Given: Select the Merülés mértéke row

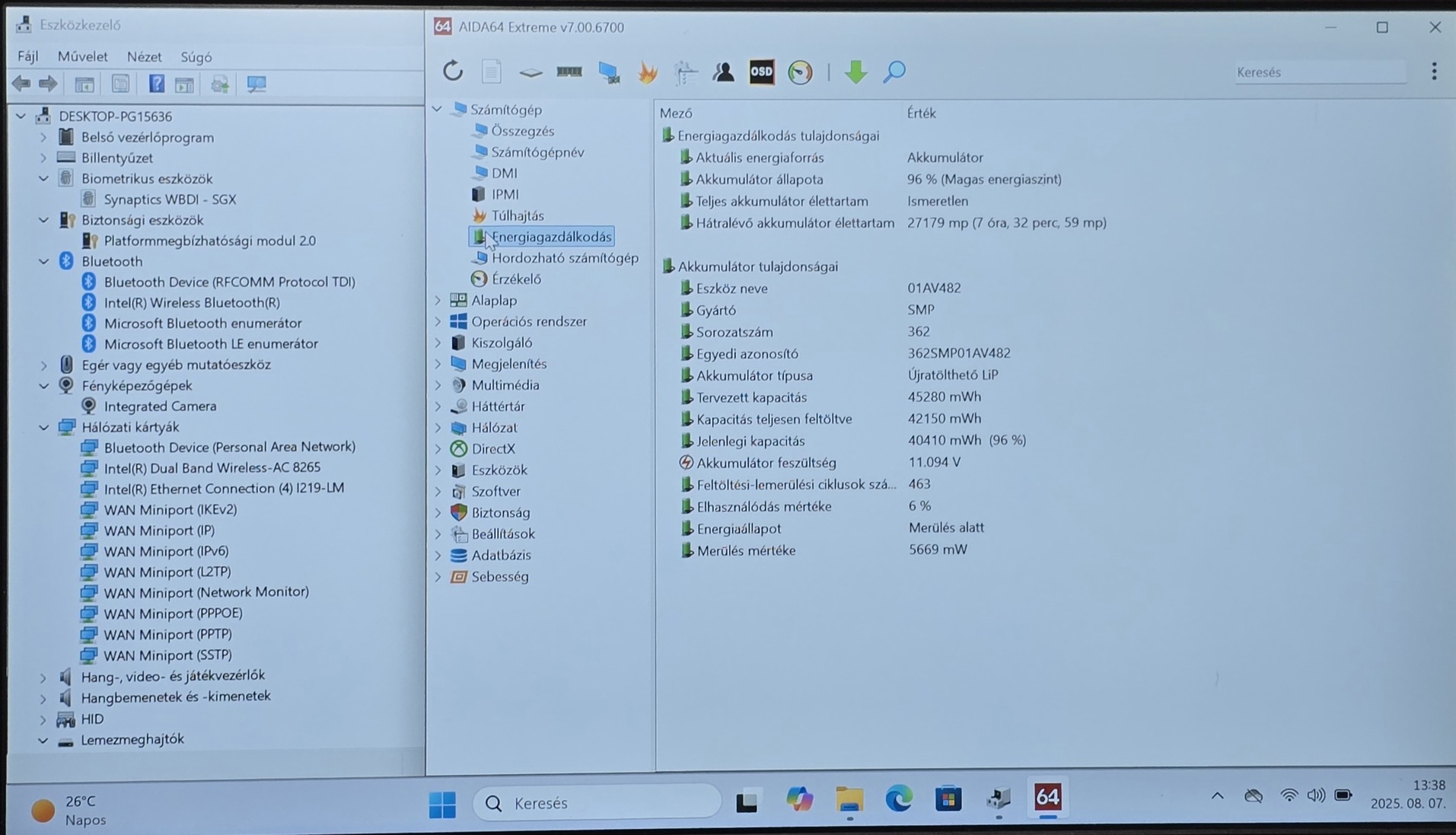Looking at the screenshot, I should 824,550.
